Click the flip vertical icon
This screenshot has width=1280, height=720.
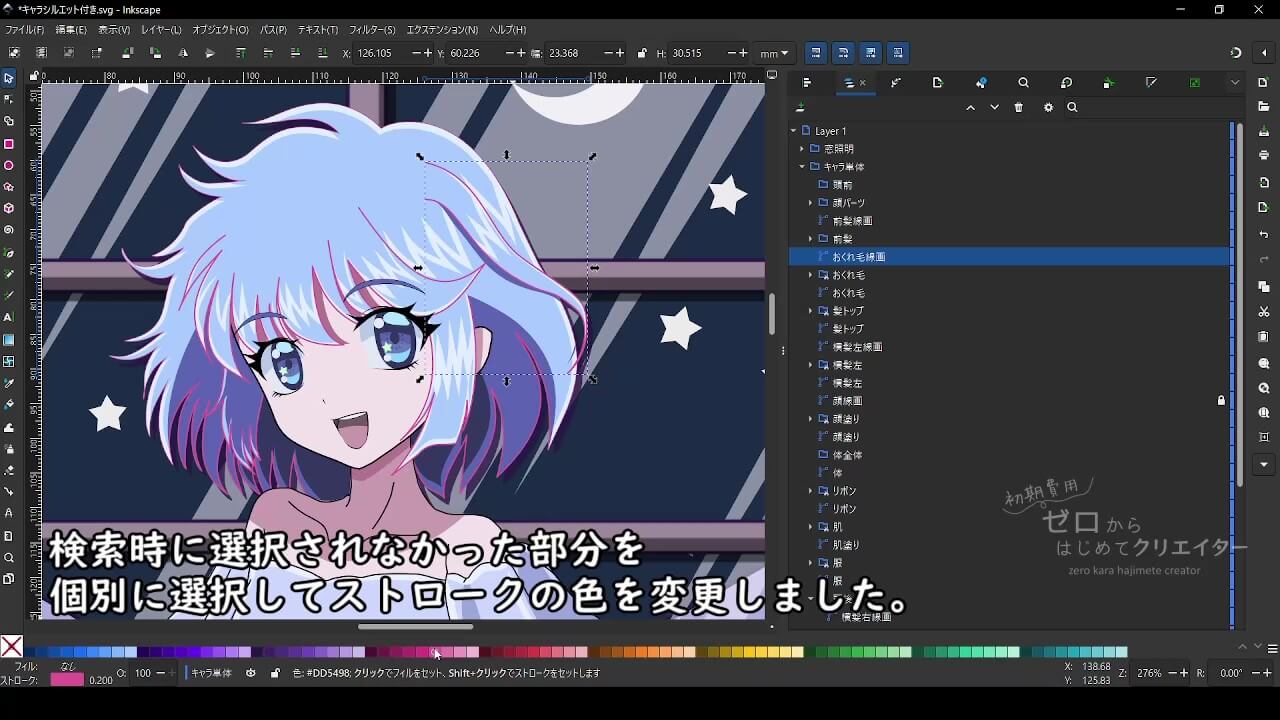coord(210,53)
